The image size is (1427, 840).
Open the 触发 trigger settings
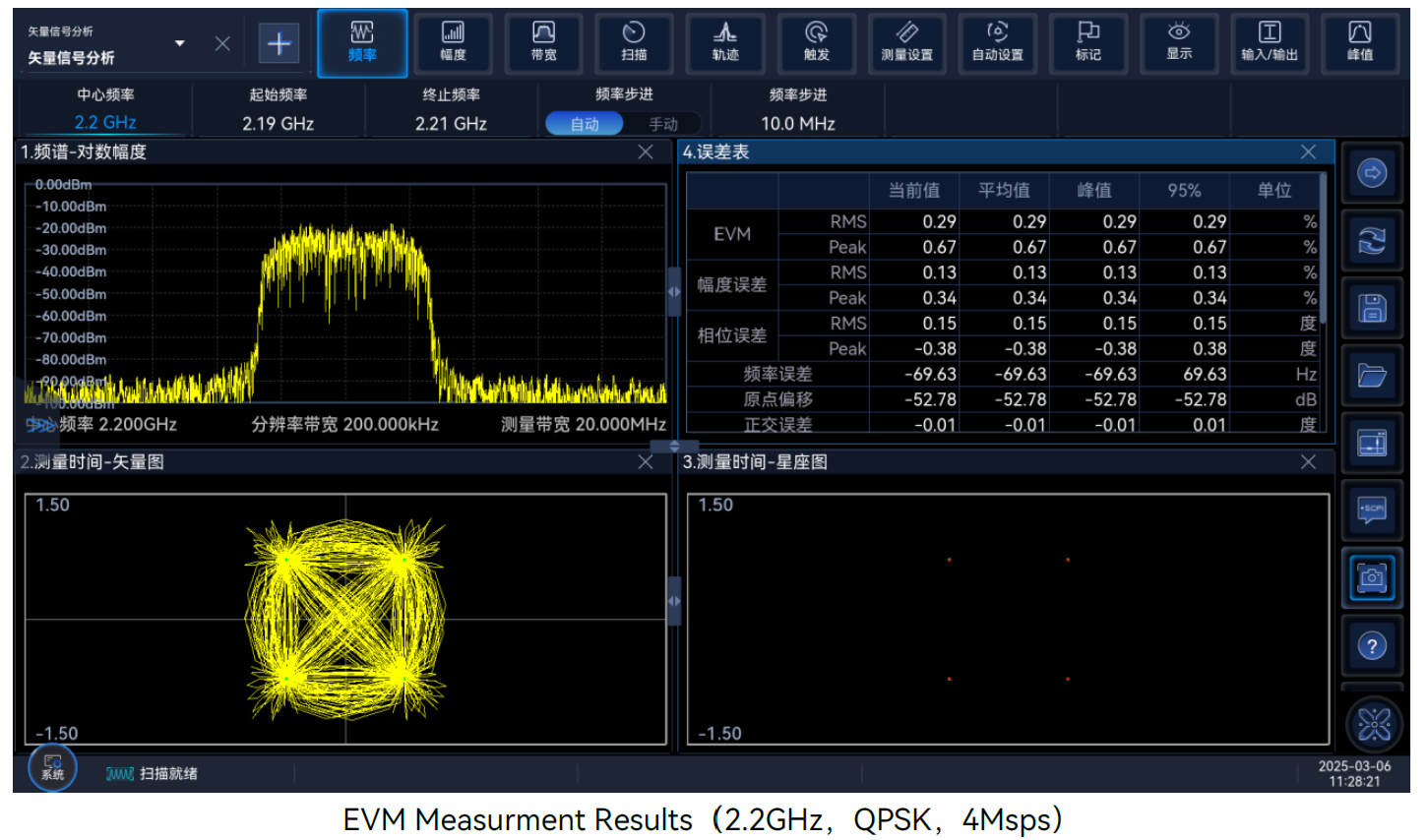tap(816, 43)
